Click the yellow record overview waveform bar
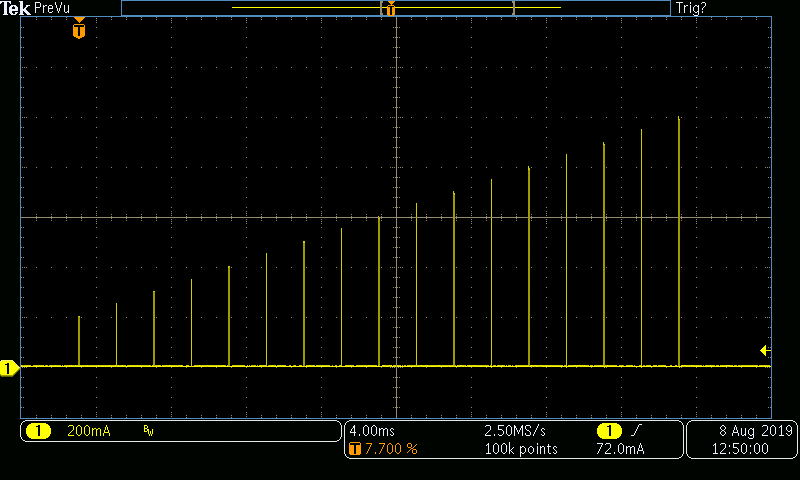 pyautogui.click(x=396, y=8)
